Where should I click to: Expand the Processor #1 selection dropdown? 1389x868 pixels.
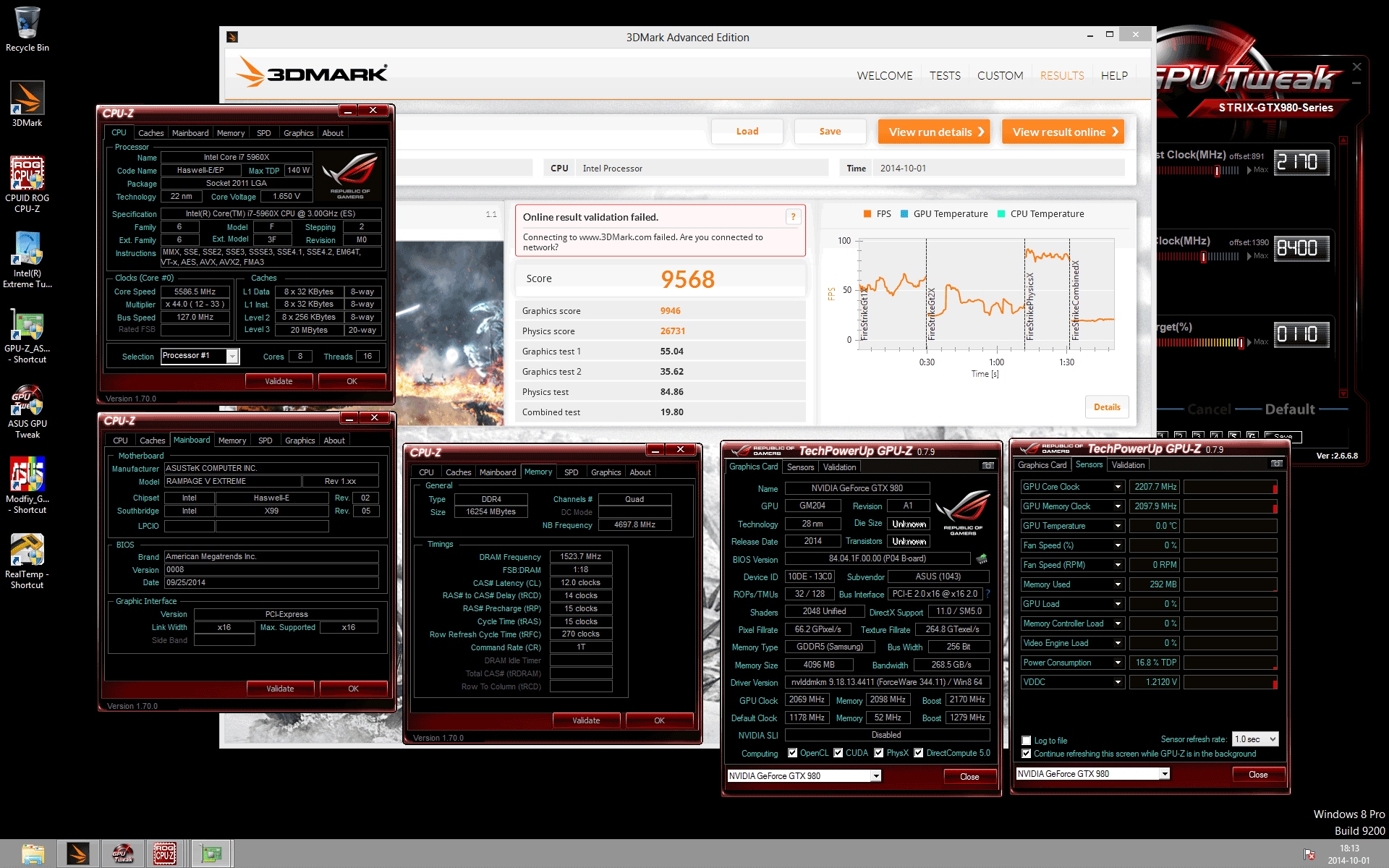coord(232,356)
